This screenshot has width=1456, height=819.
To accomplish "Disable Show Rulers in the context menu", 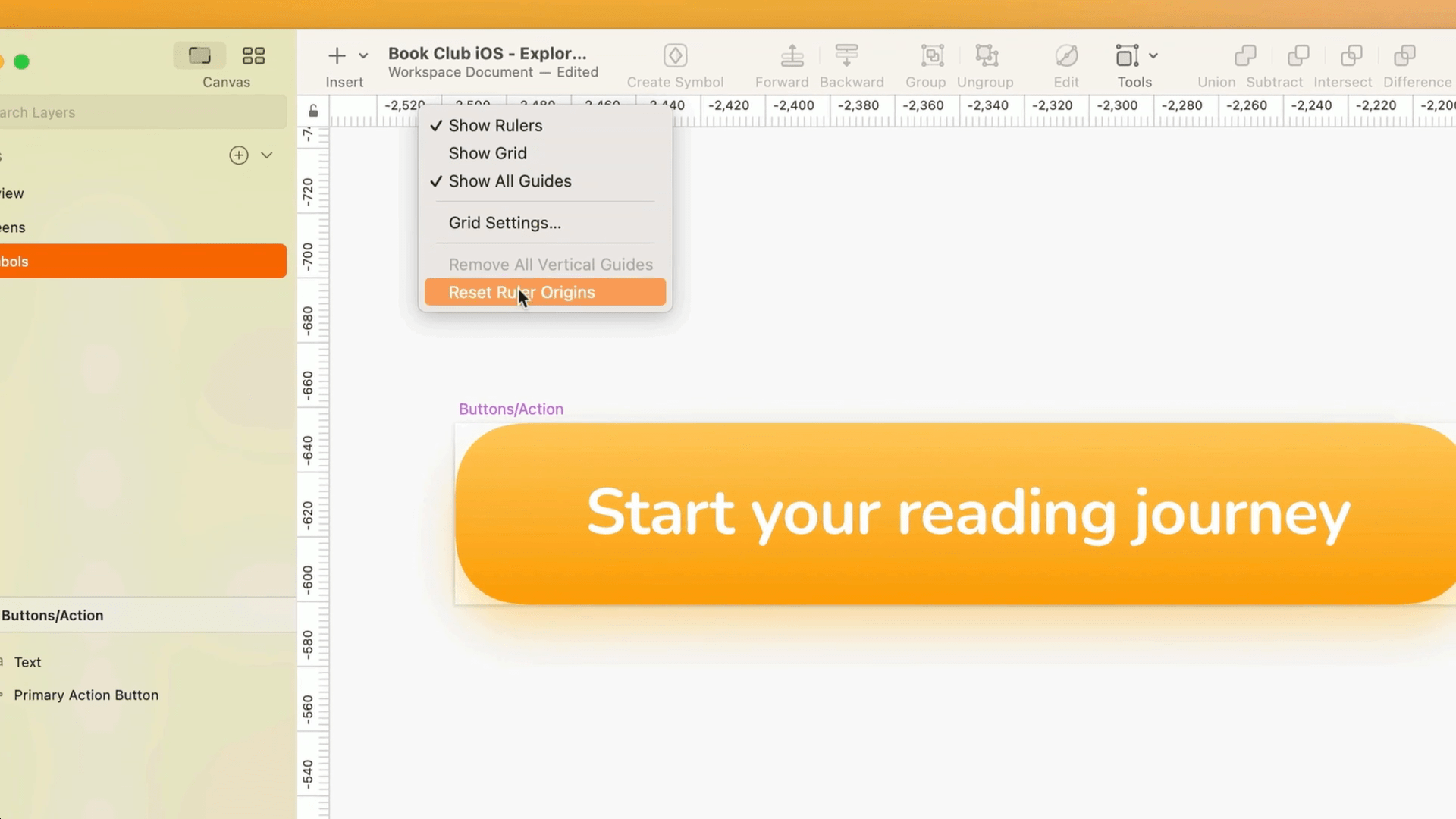I will 495,125.
